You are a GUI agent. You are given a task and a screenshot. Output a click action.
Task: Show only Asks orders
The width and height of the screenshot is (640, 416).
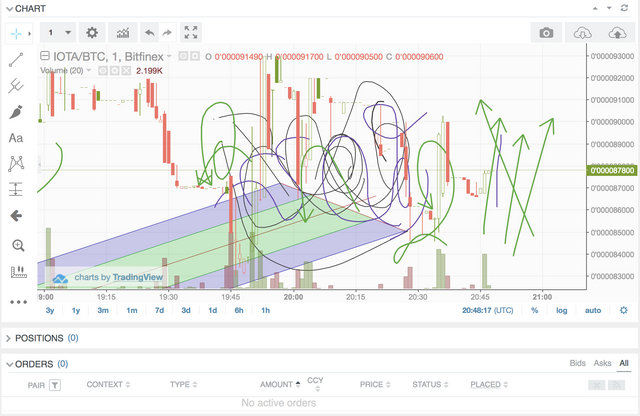[602, 363]
